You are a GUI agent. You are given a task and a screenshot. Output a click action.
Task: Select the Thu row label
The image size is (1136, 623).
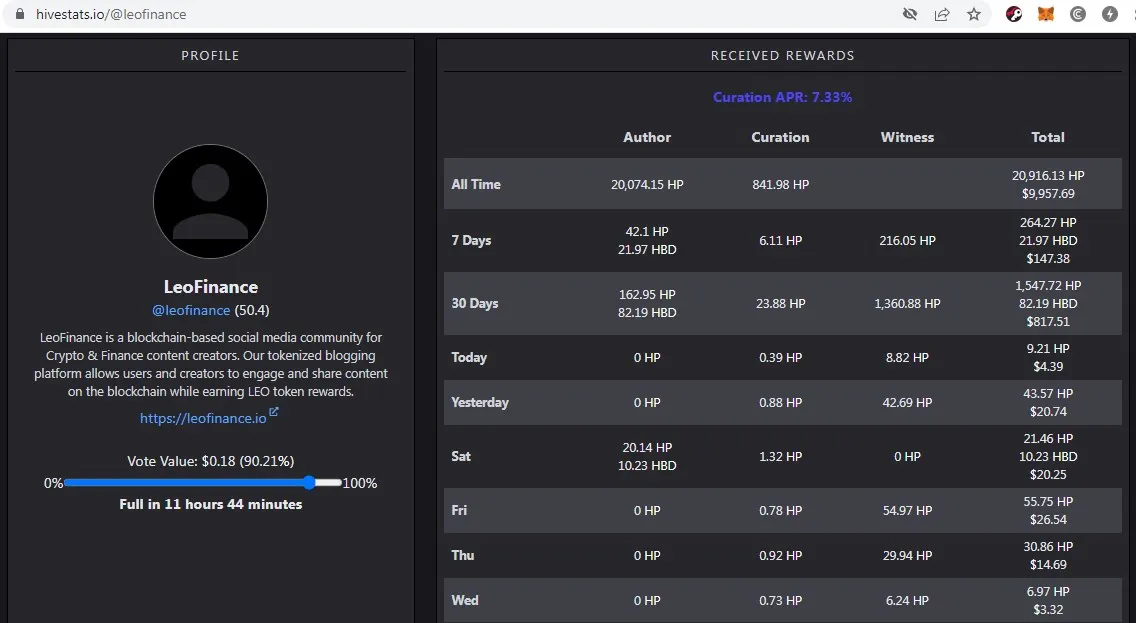463,555
